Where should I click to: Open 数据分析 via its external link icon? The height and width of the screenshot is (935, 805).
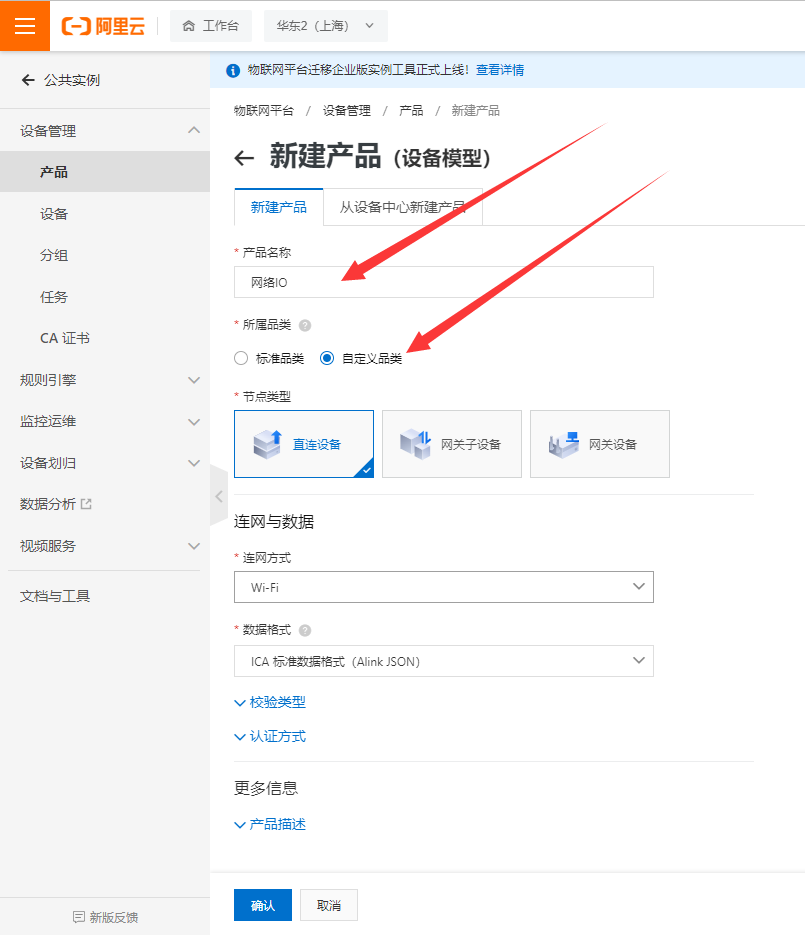88,504
